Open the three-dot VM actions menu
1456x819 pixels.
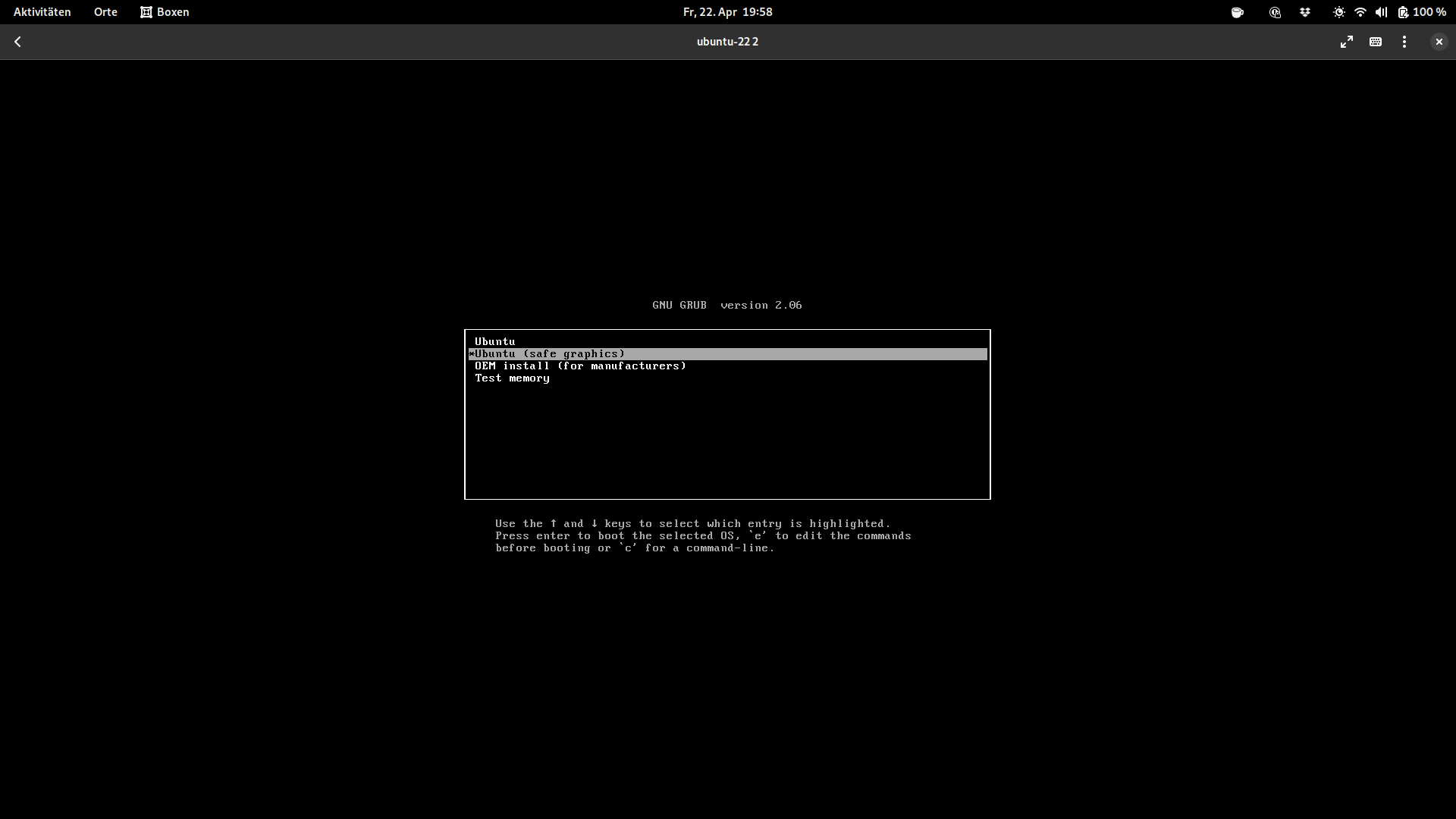1404,42
